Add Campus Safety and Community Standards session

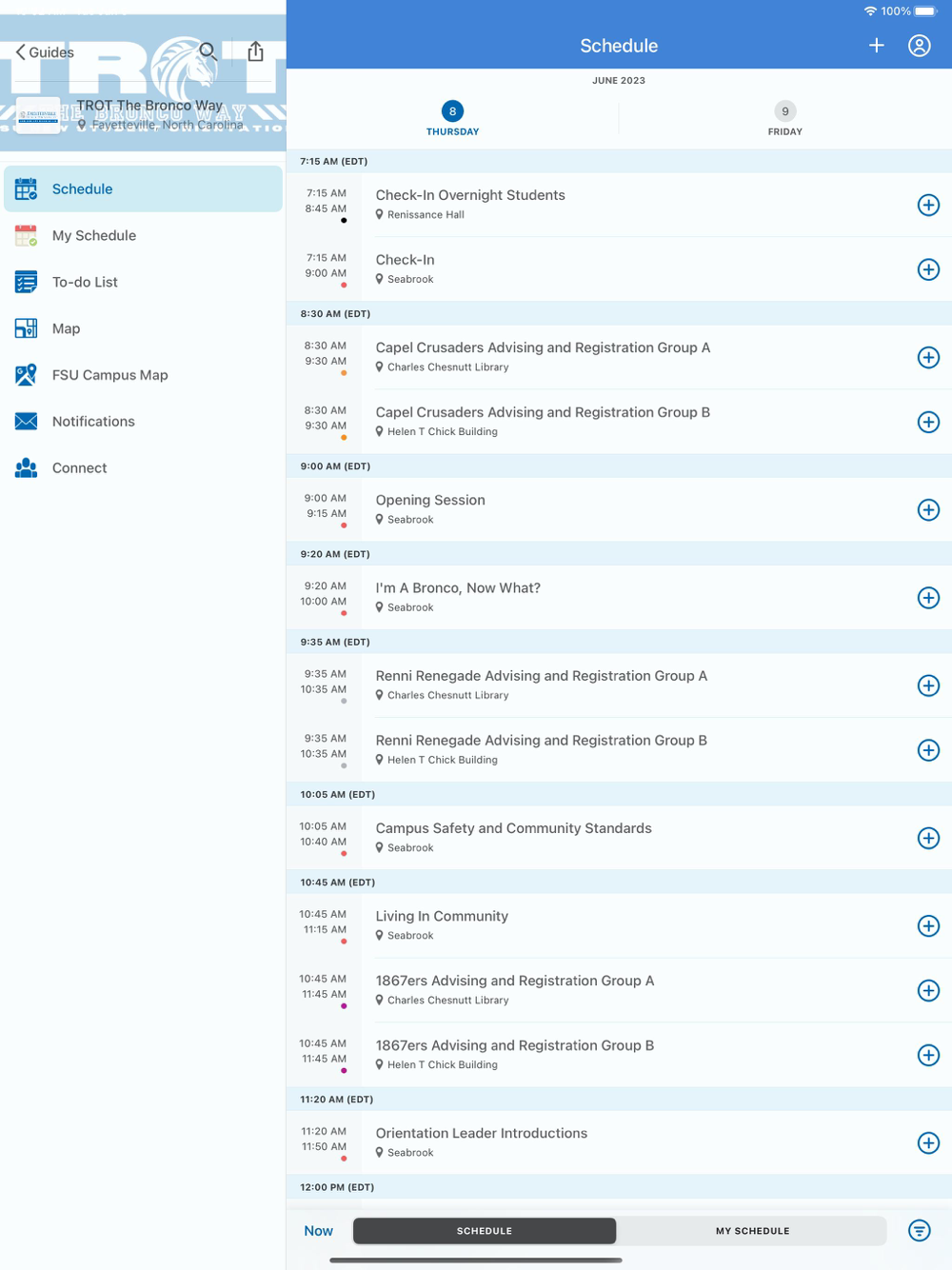(x=928, y=838)
